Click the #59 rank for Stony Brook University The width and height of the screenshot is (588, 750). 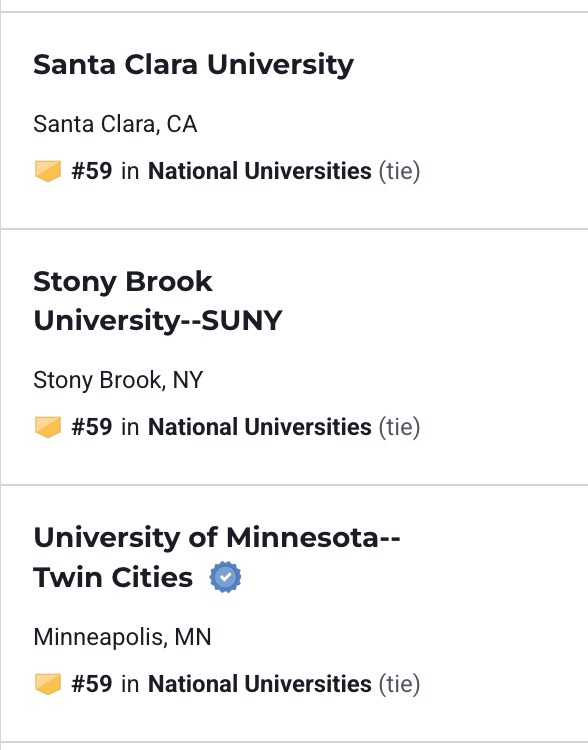click(92, 427)
